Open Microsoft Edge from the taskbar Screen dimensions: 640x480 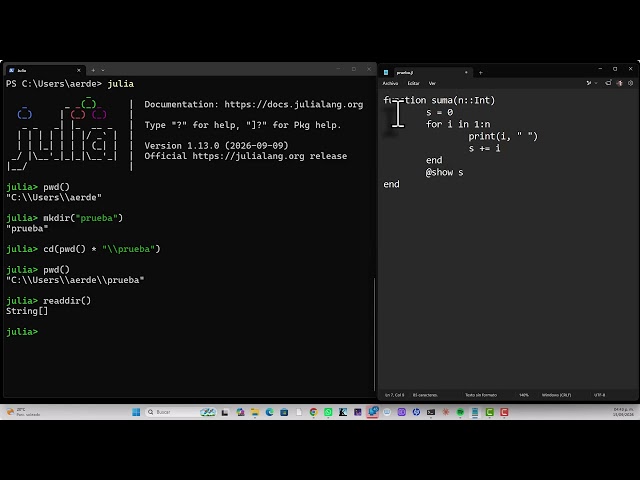(x=269, y=412)
